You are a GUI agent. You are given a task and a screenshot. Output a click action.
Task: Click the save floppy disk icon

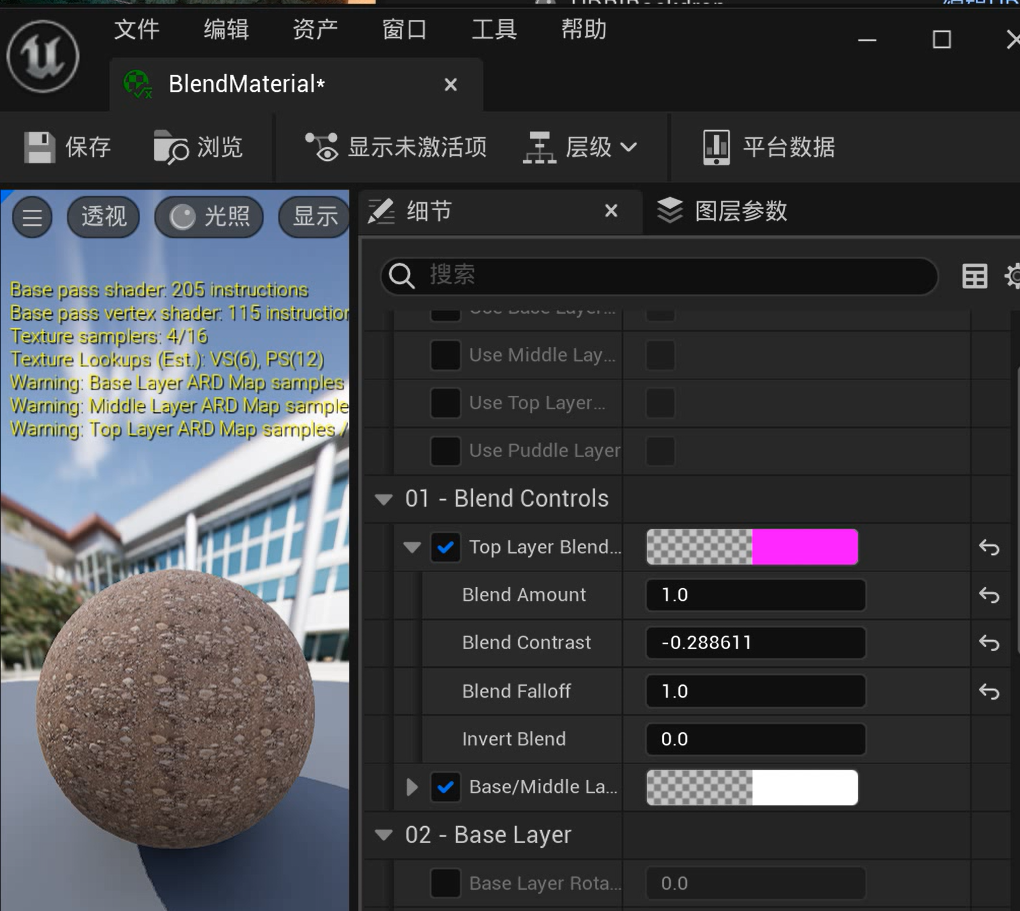pyautogui.click(x=40, y=147)
